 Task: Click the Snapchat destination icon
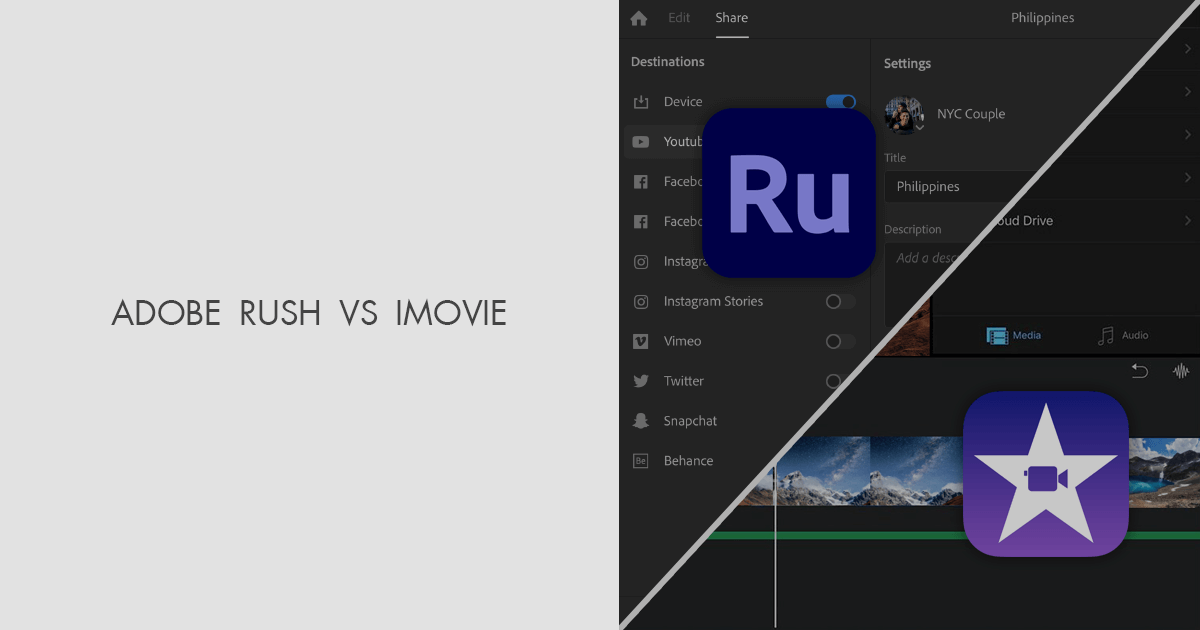(x=640, y=420)
